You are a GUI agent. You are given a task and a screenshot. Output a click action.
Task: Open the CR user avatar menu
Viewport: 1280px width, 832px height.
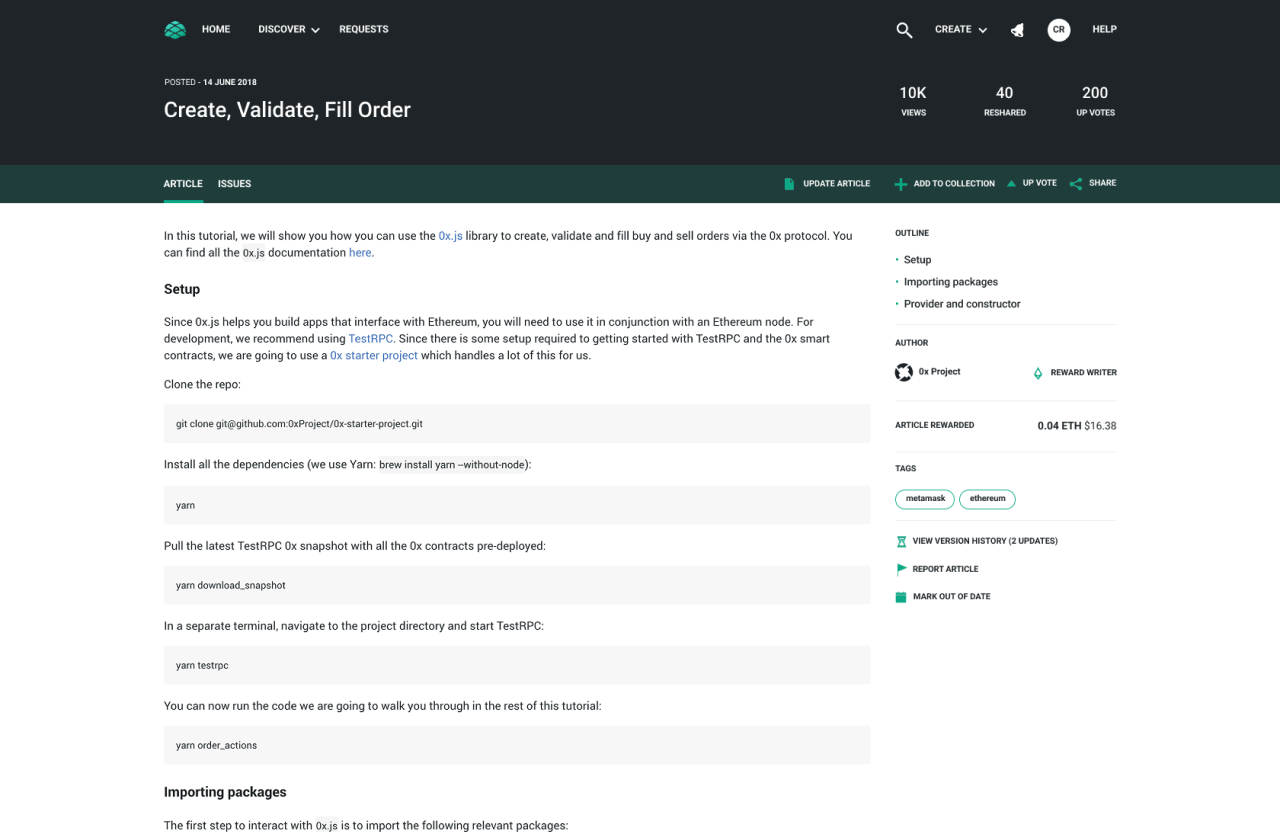coord(1058,30)
